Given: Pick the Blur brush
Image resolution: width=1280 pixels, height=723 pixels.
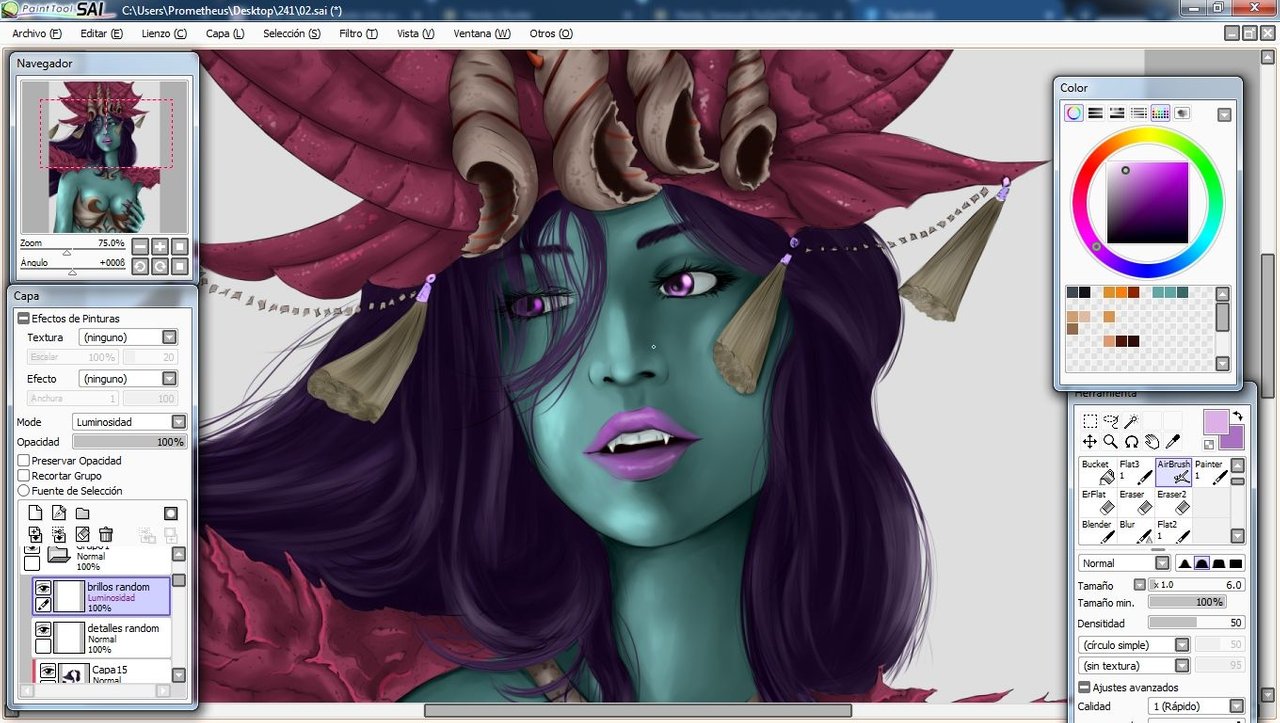Looking at the screenshot, I should pyautogui.click(x=1136, y=532).
